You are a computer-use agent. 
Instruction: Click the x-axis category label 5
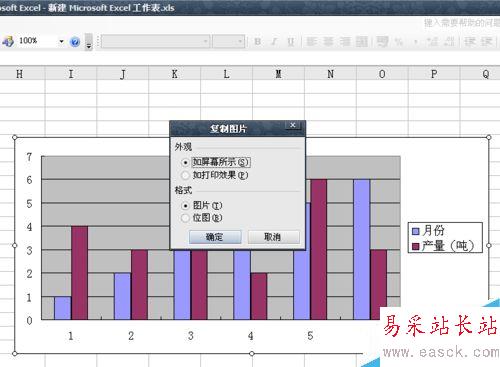[x=310, y=336]
